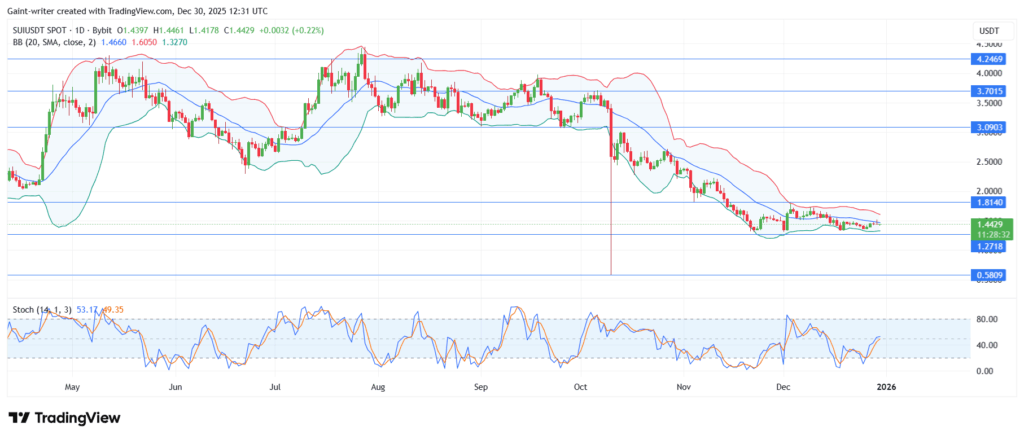Click the Jul label on time axis

276,387
